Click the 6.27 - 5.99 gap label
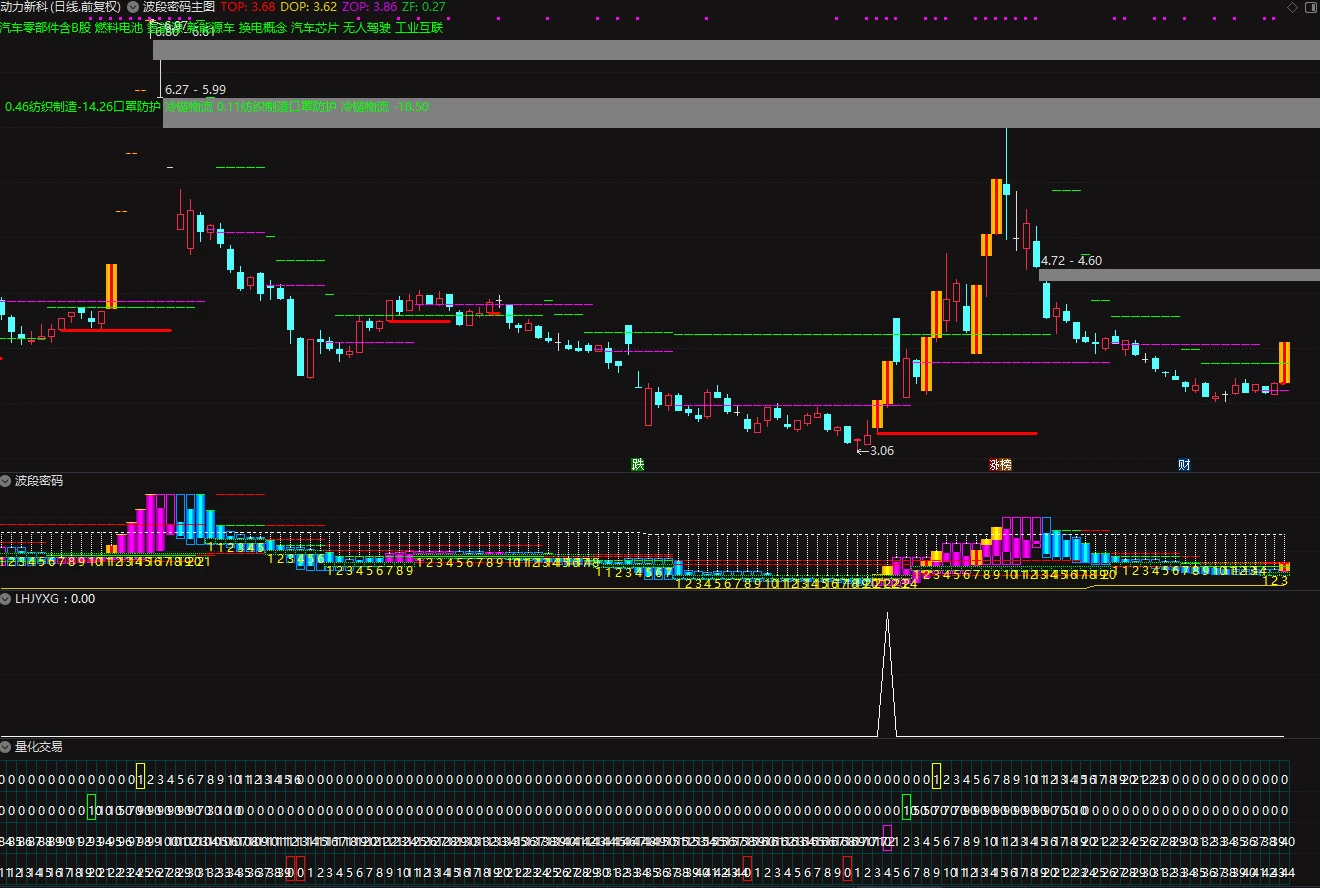Image resolution: width=1320 pixels, height=888 pixels. (195, 90)
